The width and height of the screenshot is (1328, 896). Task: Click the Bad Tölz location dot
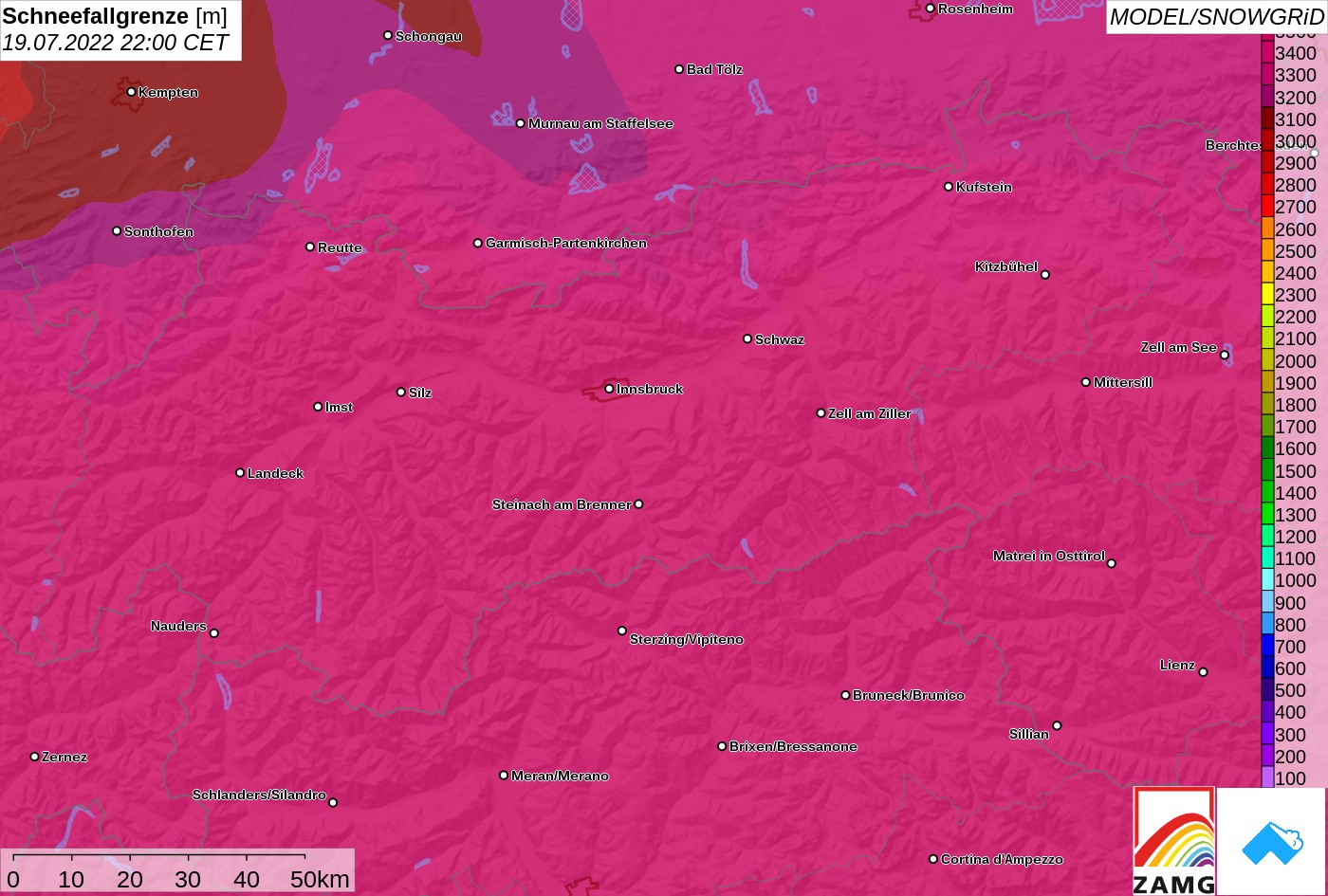(x=679, y=69)
